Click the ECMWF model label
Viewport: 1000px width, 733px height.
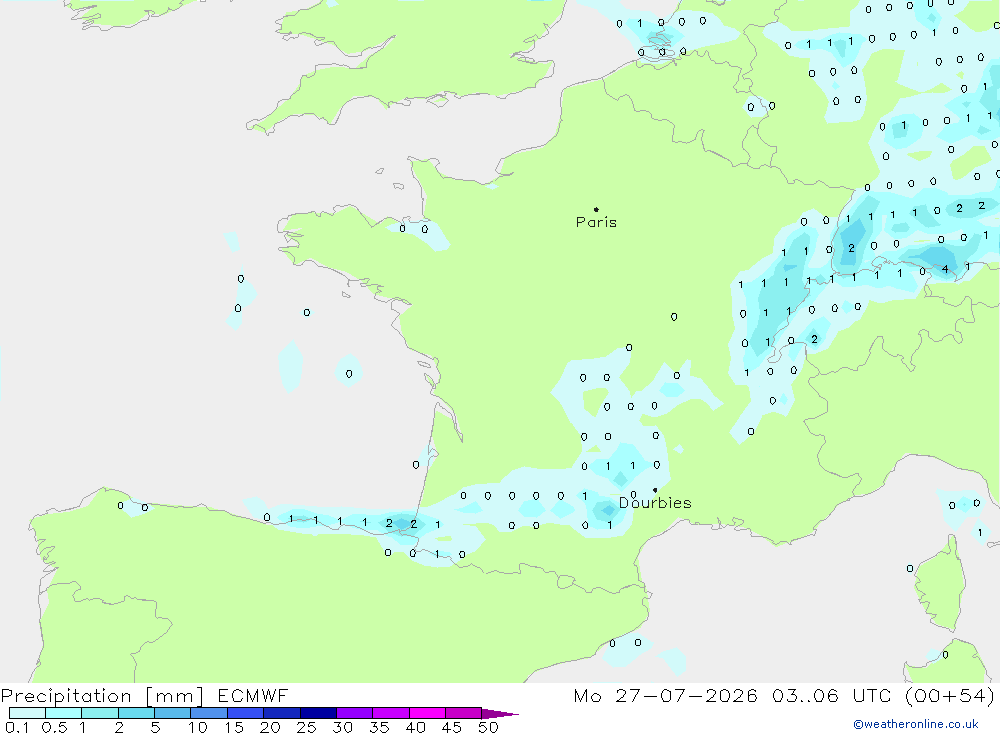pyautogui.click(x=253, y=695)
